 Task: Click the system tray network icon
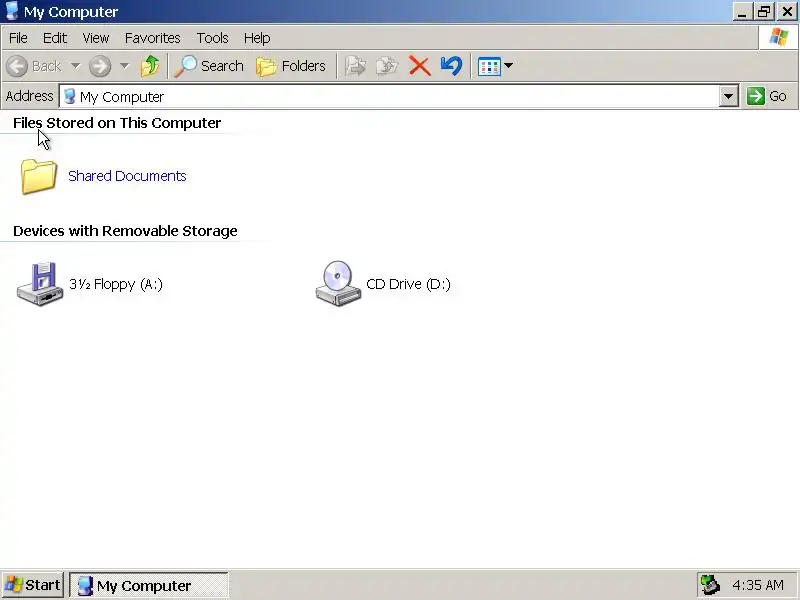pos(710,585)
